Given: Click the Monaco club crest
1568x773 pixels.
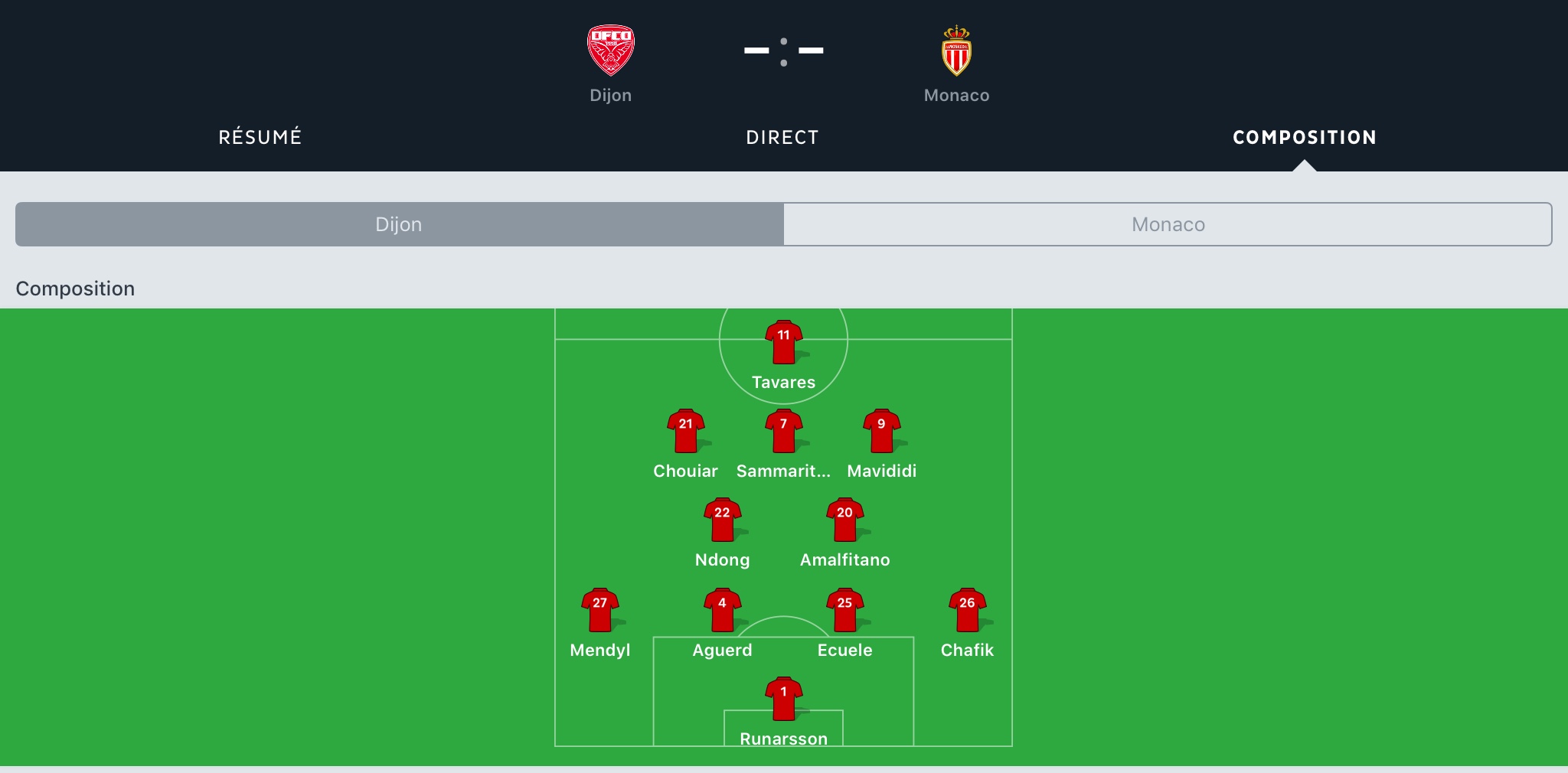Looking at the screenshot, I should tap(956, 51).
